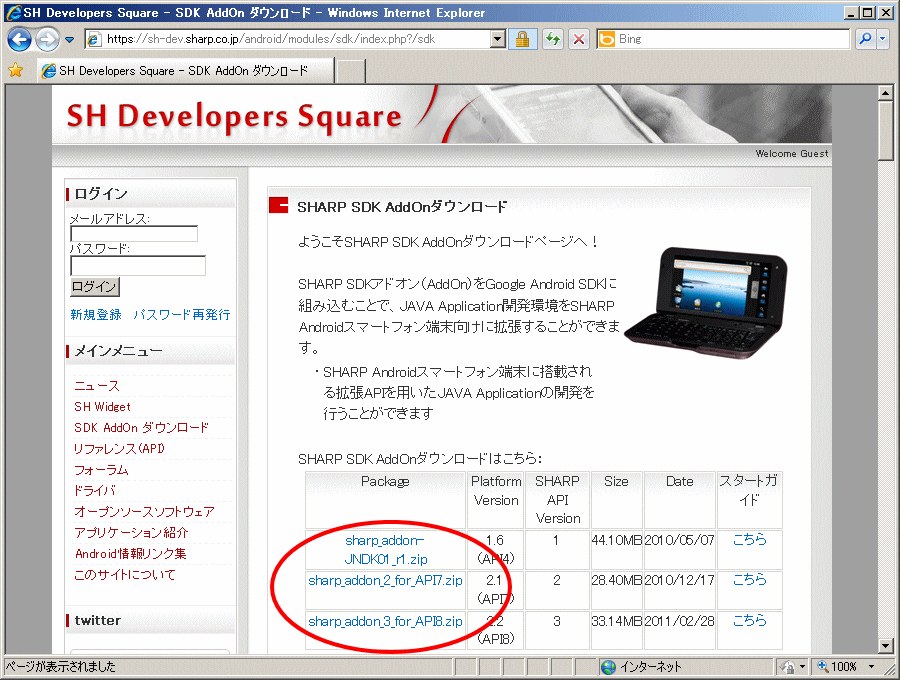Download sharp_addon_3_for_API8.zip package
Screen dimensions: 900x680
click(x=385, y=621)
